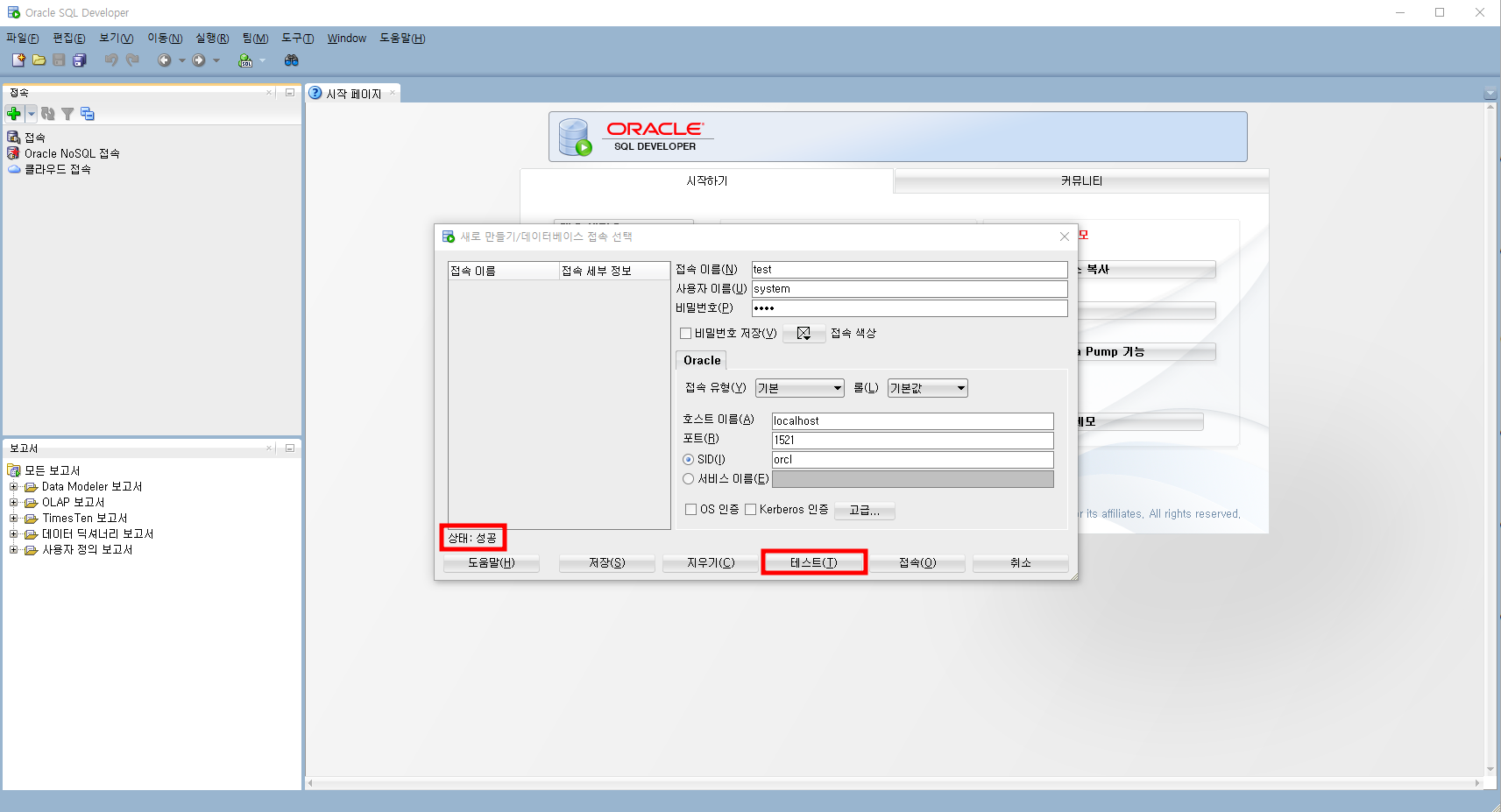Click the Save disk toolbar icon
The image size is (1501, 812).
click(59, 60)
